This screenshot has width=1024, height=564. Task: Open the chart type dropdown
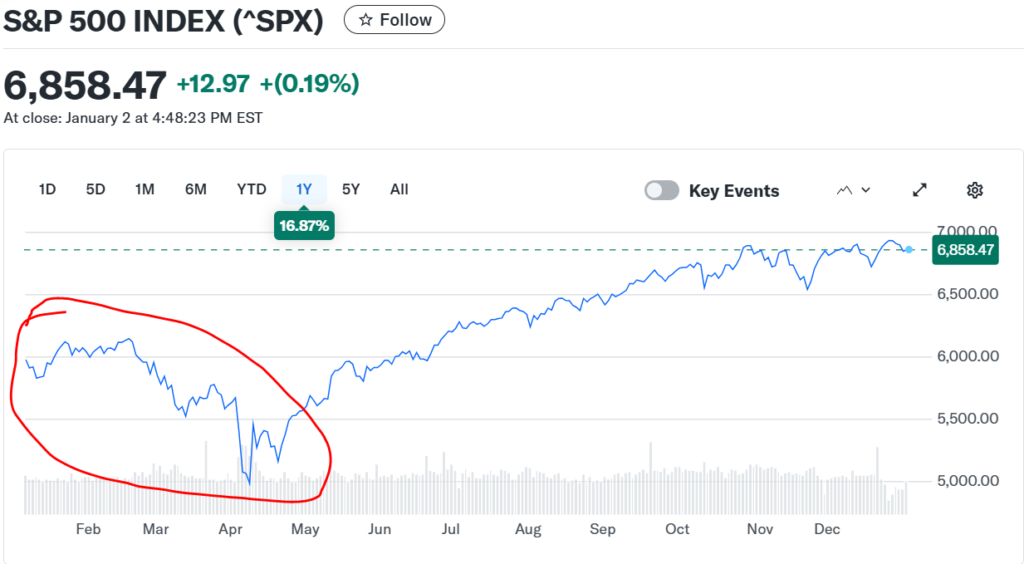point(853,190)
